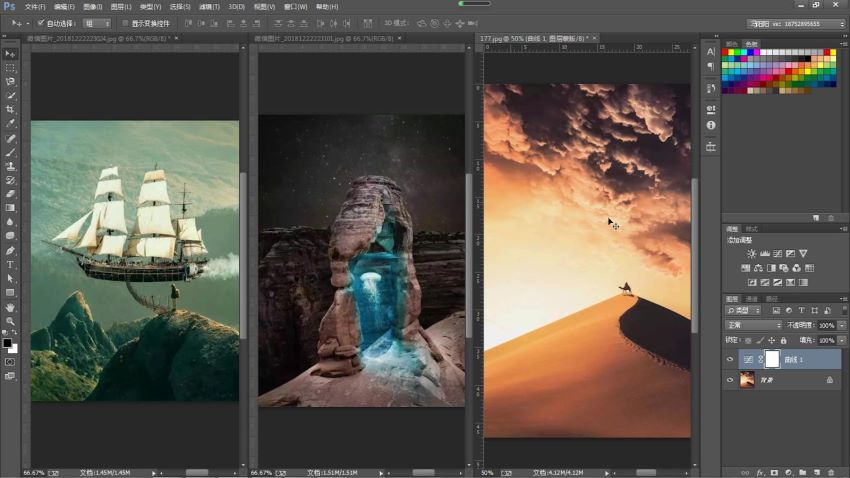Viewport: 850px width, 478px height.
Task: Add a Brightness/Contrast adjustment (sun icon)
Action: coord(751,254)
